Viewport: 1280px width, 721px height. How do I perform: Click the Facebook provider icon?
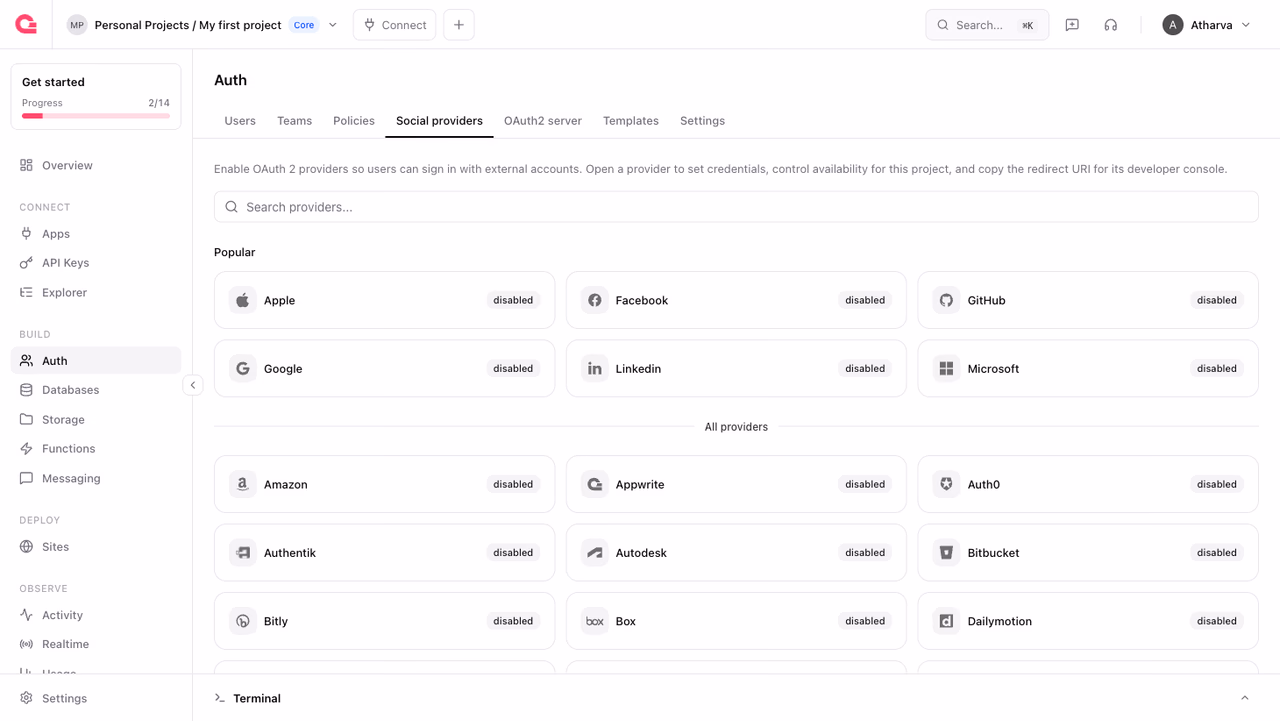595,300
